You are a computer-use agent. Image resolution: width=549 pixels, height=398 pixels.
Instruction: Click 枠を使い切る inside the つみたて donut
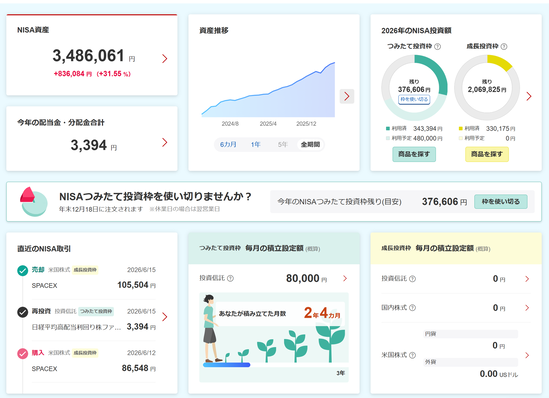pyautogui.click(x=414, y=99)
